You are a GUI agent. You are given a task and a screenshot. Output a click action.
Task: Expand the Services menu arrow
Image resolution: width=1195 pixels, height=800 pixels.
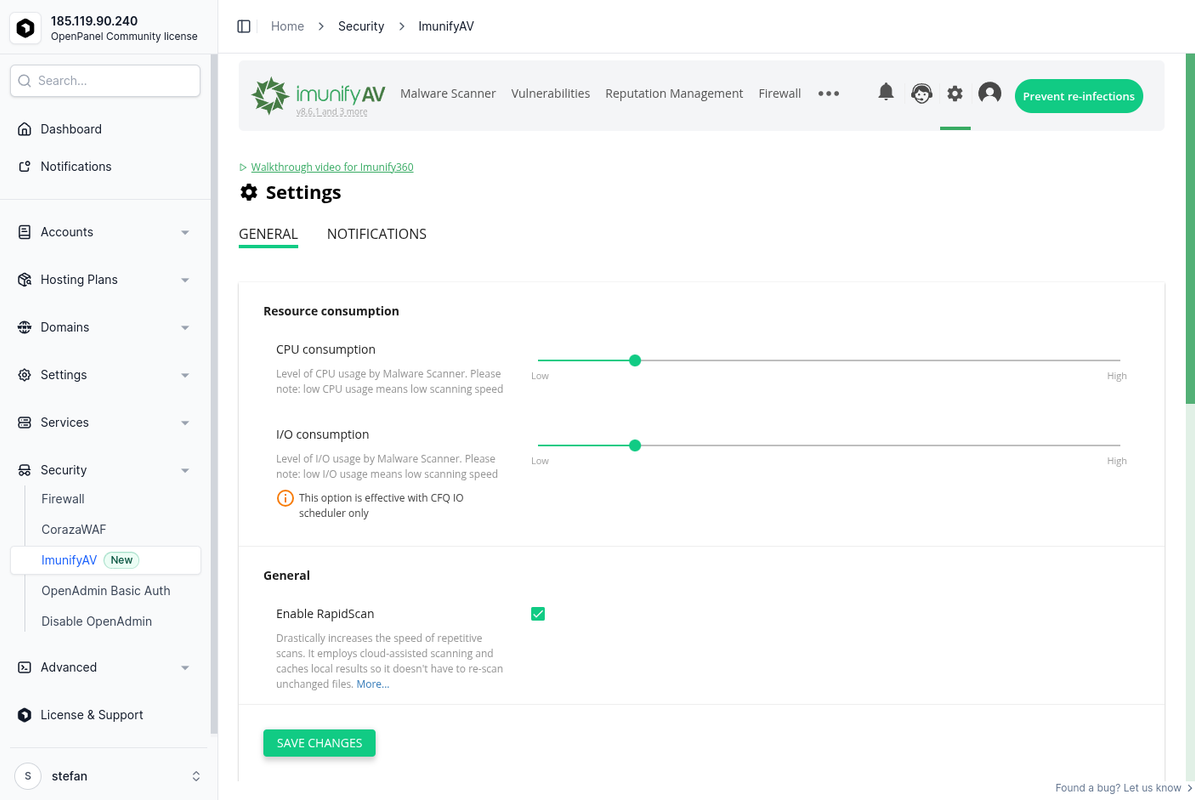[x=185, y=423]
